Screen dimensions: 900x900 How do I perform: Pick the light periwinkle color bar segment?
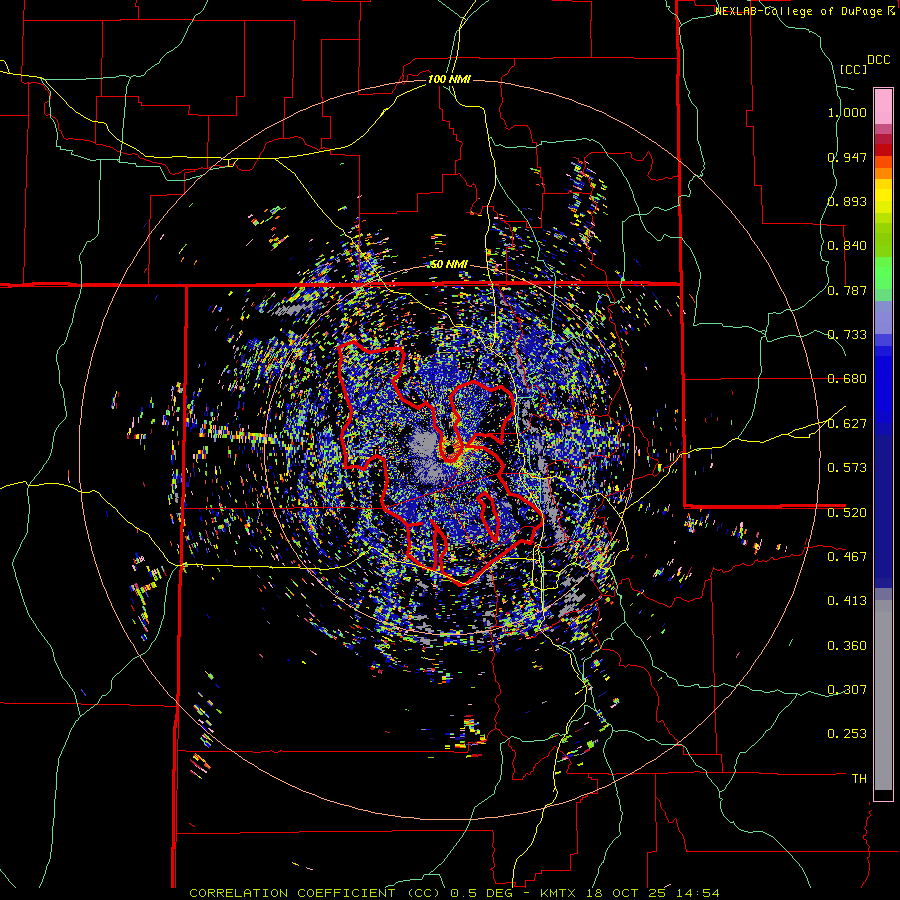coord(883,317)
